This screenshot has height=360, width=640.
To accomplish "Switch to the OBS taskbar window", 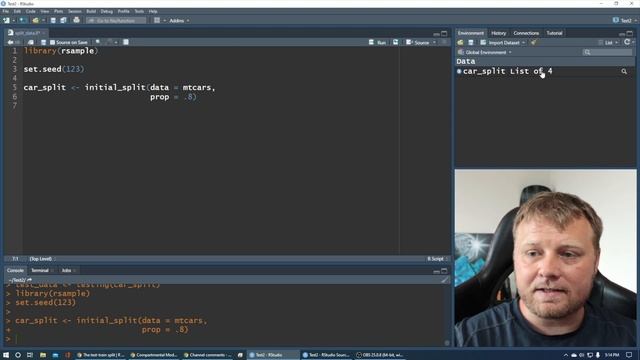I will pos(380,355).
